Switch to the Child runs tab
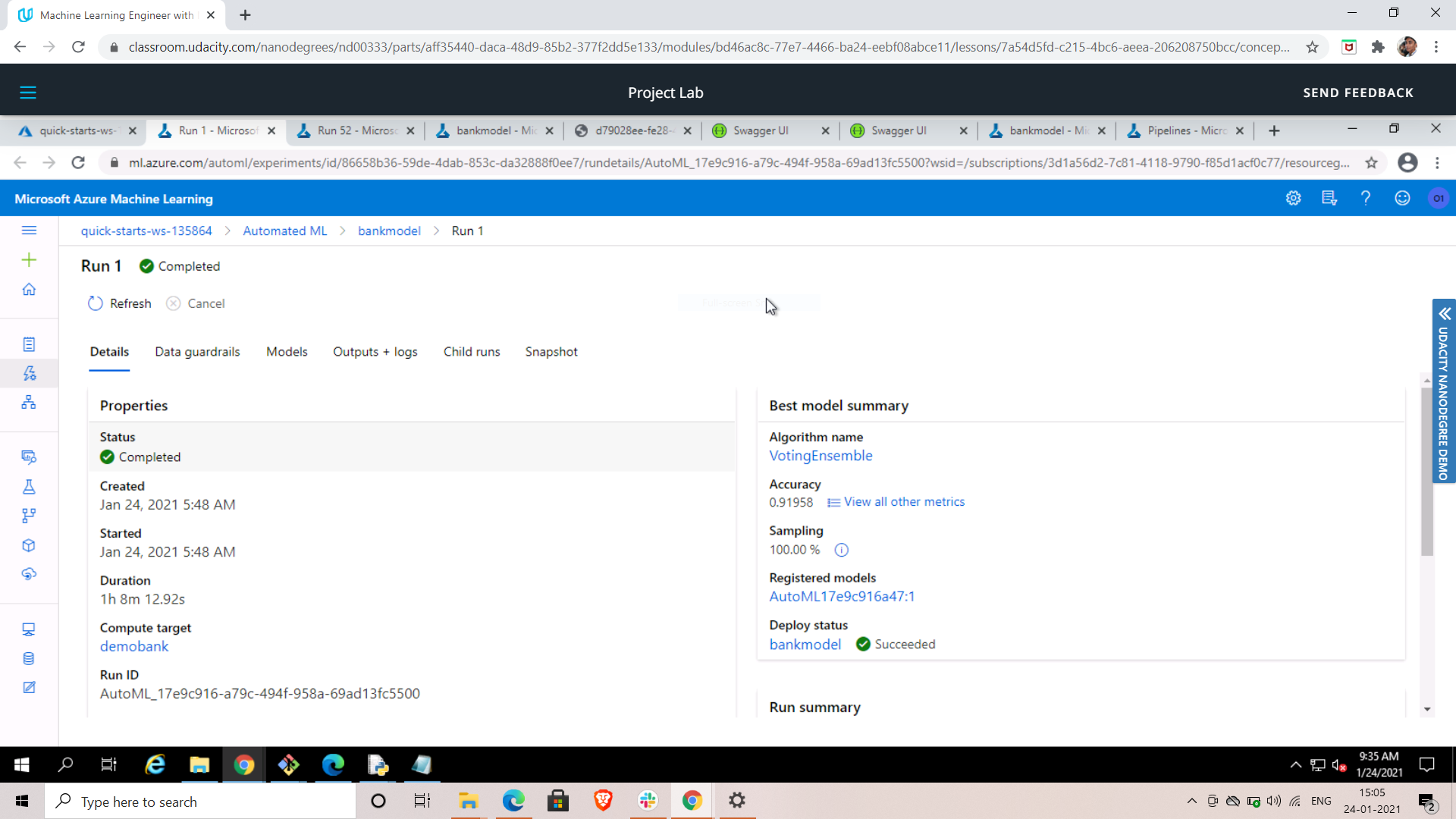This screenshot has width=1456, height=819. click(x=471, y=352)
